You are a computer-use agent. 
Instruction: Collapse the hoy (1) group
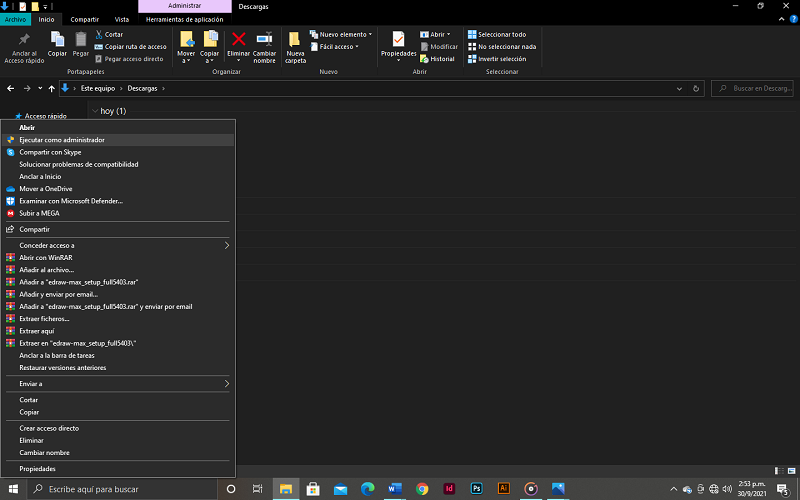95,111
